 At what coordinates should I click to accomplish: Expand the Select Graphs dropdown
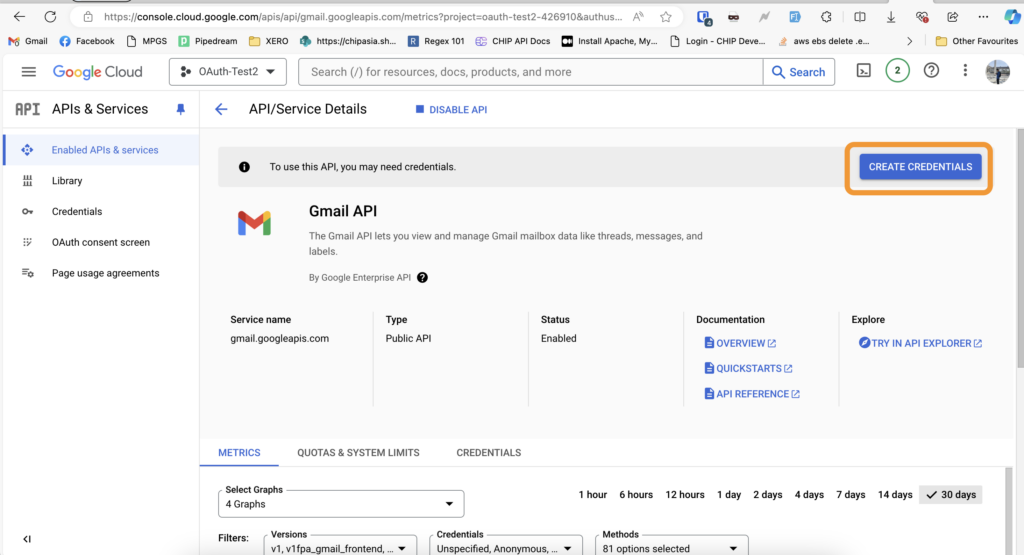point(341,504)
